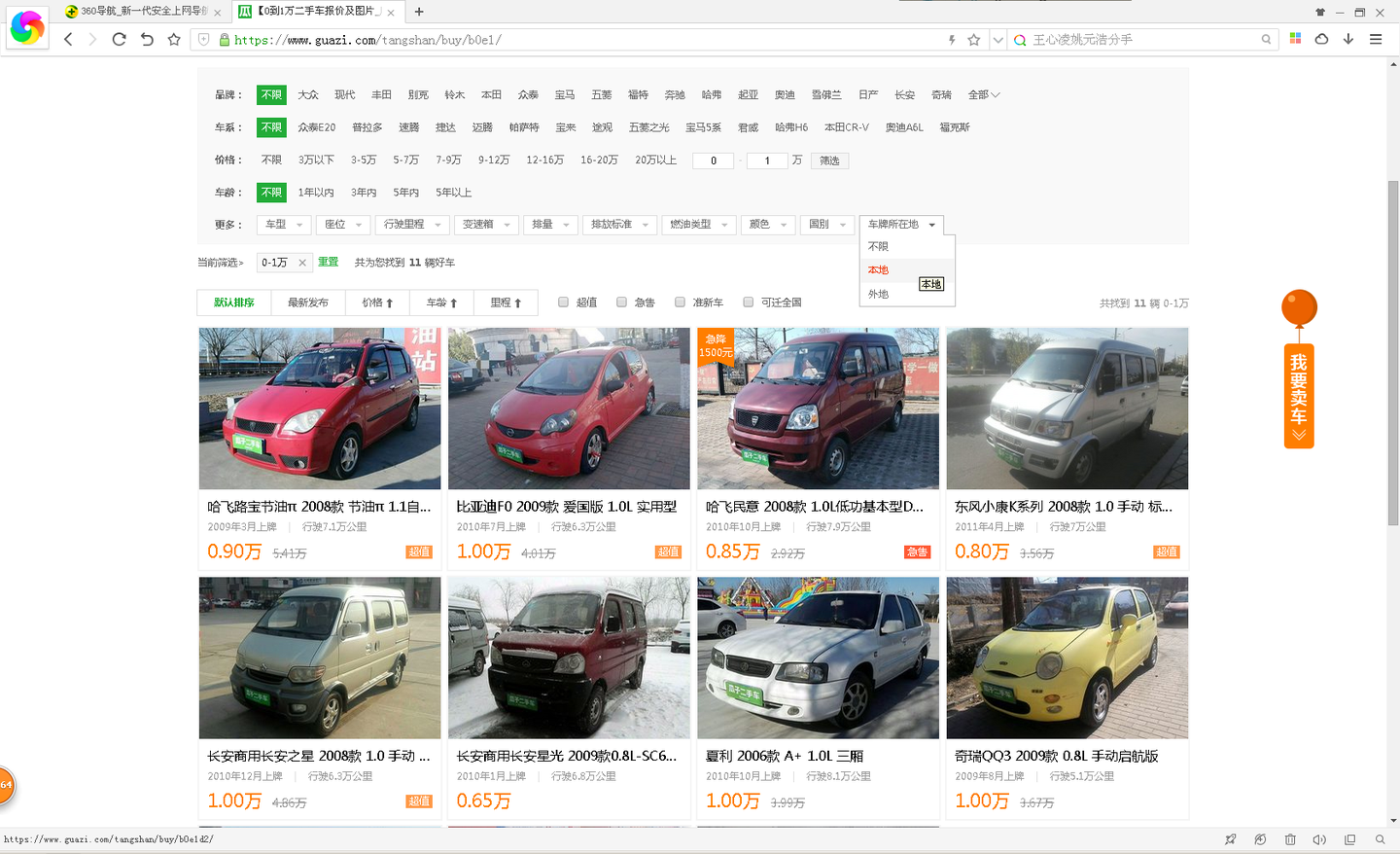Open the 比亚迪F0 2009款 car photo

tap(569, 409)
